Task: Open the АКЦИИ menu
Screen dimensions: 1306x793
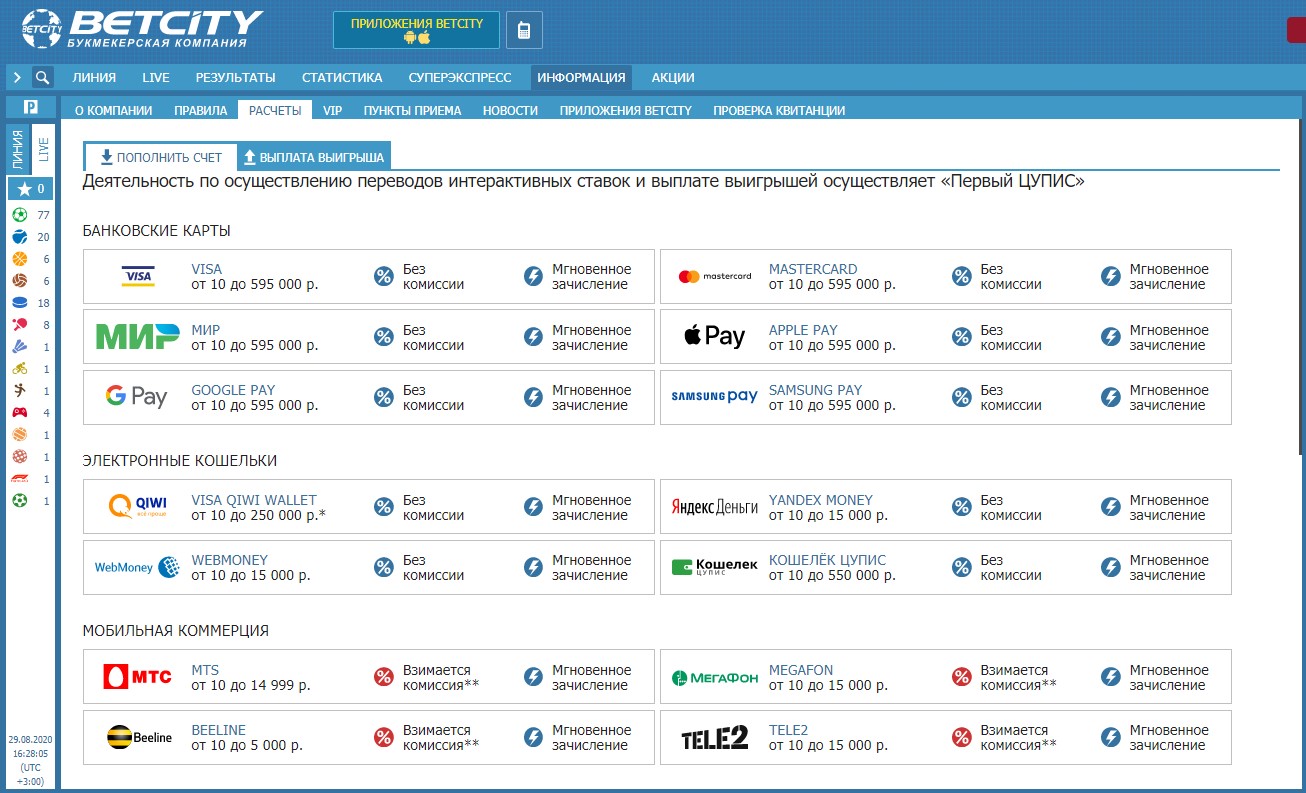Action: tap(673, 78)
